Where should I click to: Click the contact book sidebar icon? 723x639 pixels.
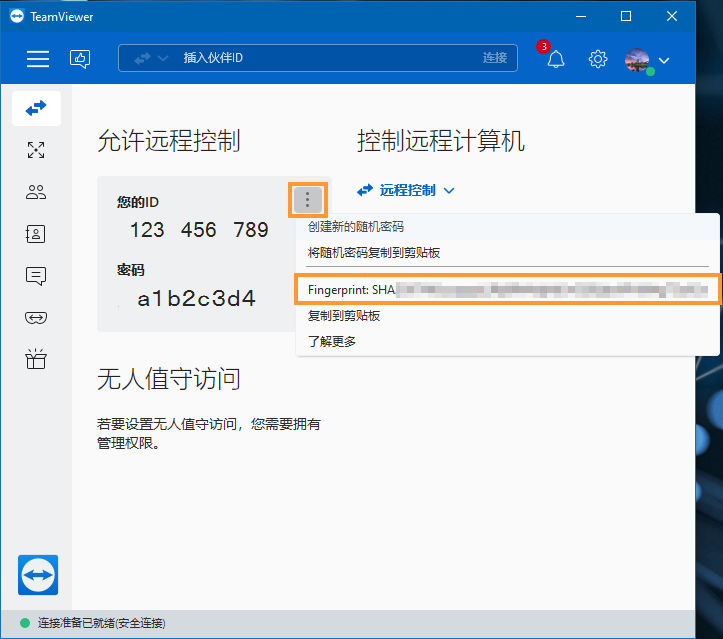click(36, 234)
